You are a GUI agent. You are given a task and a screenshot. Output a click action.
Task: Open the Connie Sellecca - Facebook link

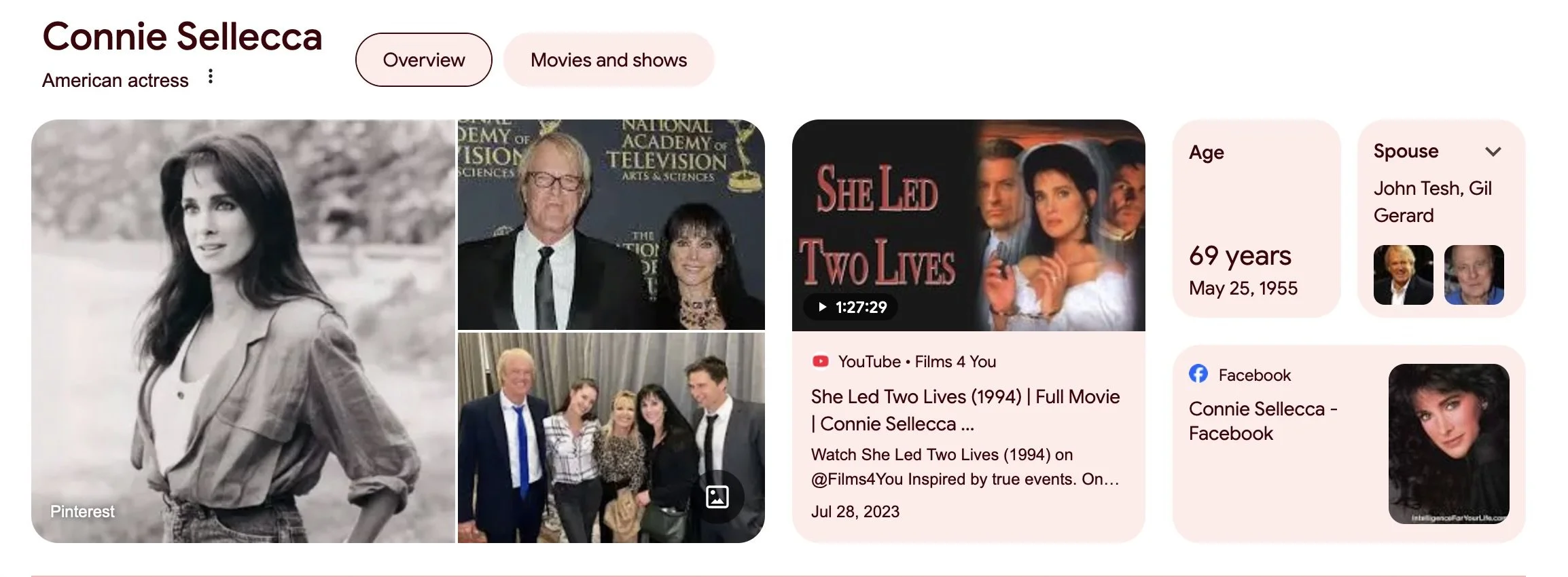(1263, 421)
